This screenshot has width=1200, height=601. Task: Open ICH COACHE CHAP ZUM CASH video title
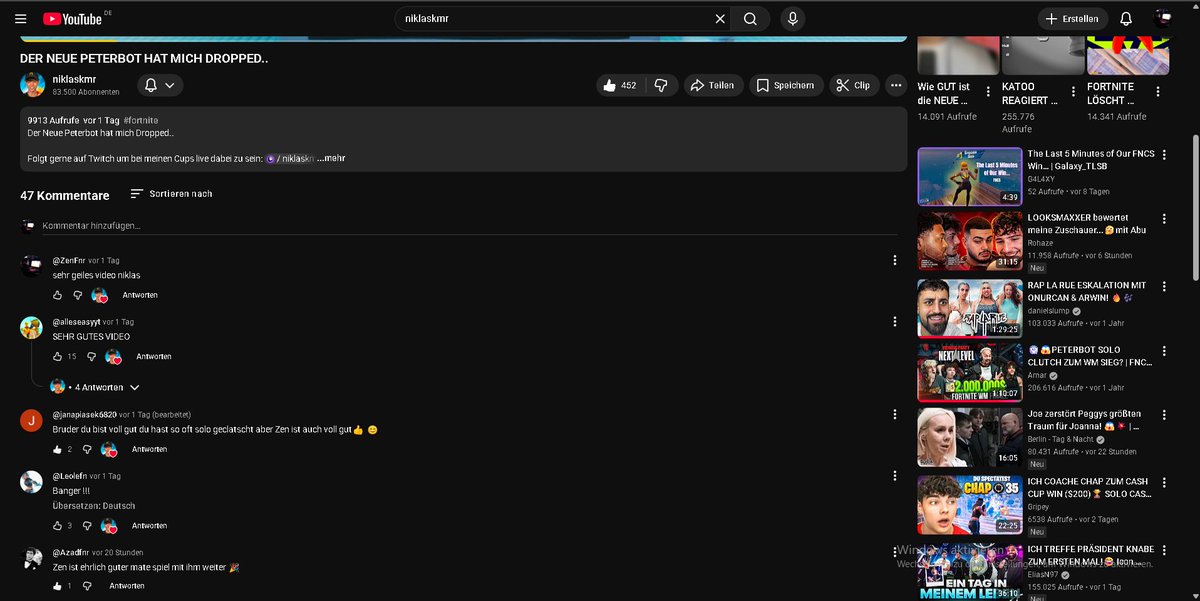1090,487
